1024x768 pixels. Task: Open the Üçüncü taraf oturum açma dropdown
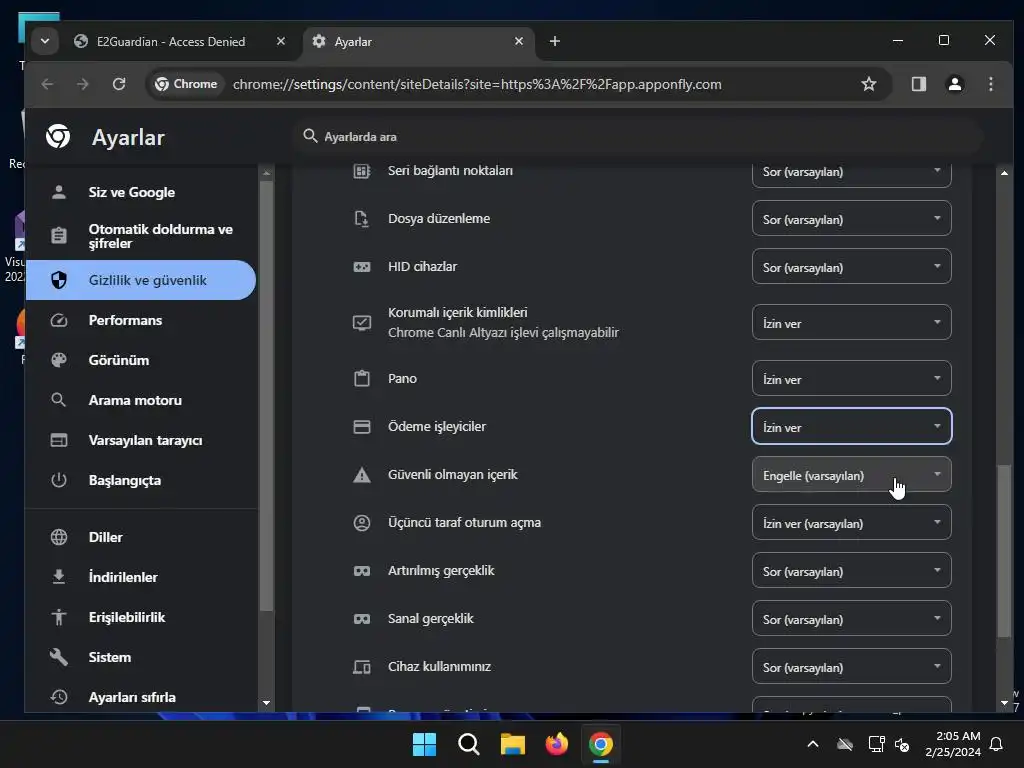point(852,522)
